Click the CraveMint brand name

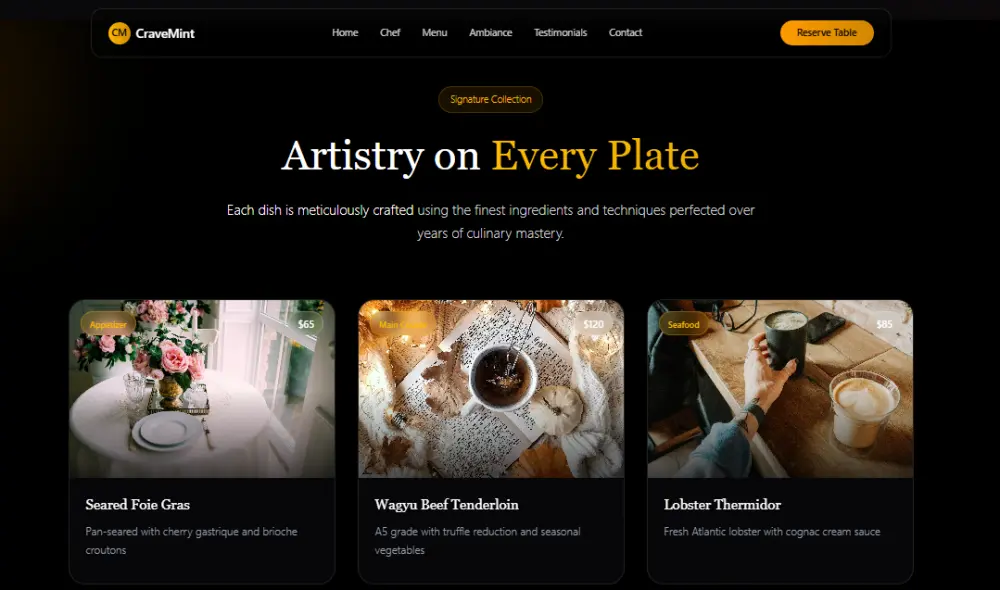click(165, 33)
